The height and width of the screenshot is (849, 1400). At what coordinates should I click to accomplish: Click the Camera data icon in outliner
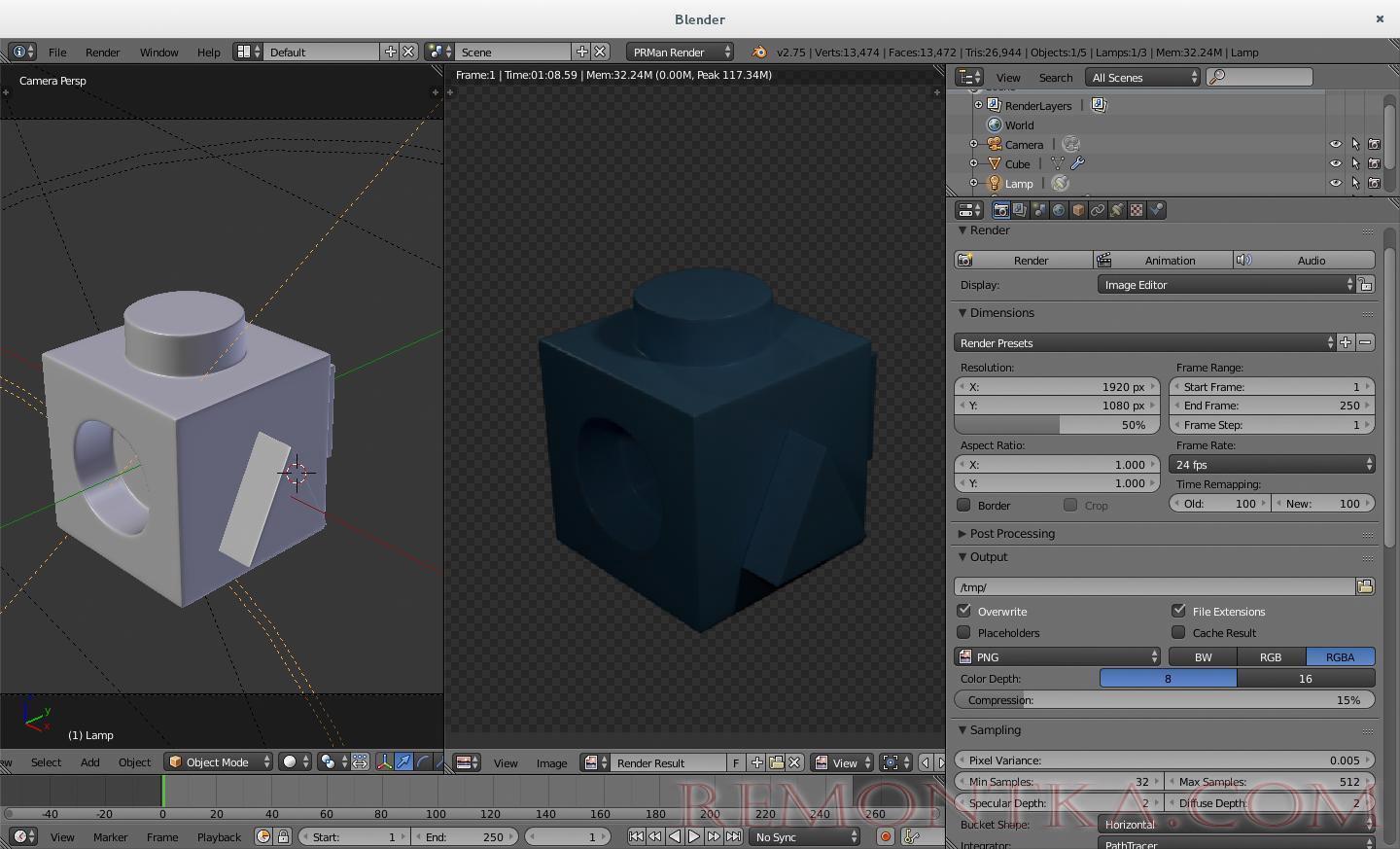pyautogui.click(x=1071, y=144)
